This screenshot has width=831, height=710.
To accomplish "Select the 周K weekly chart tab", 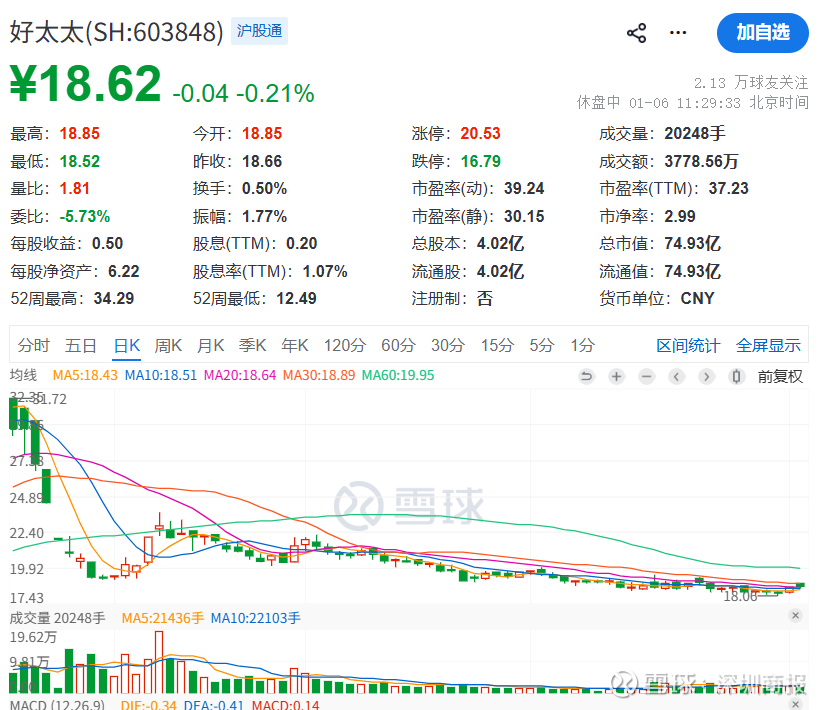I will pyautogui.click(x=168, y=346).
